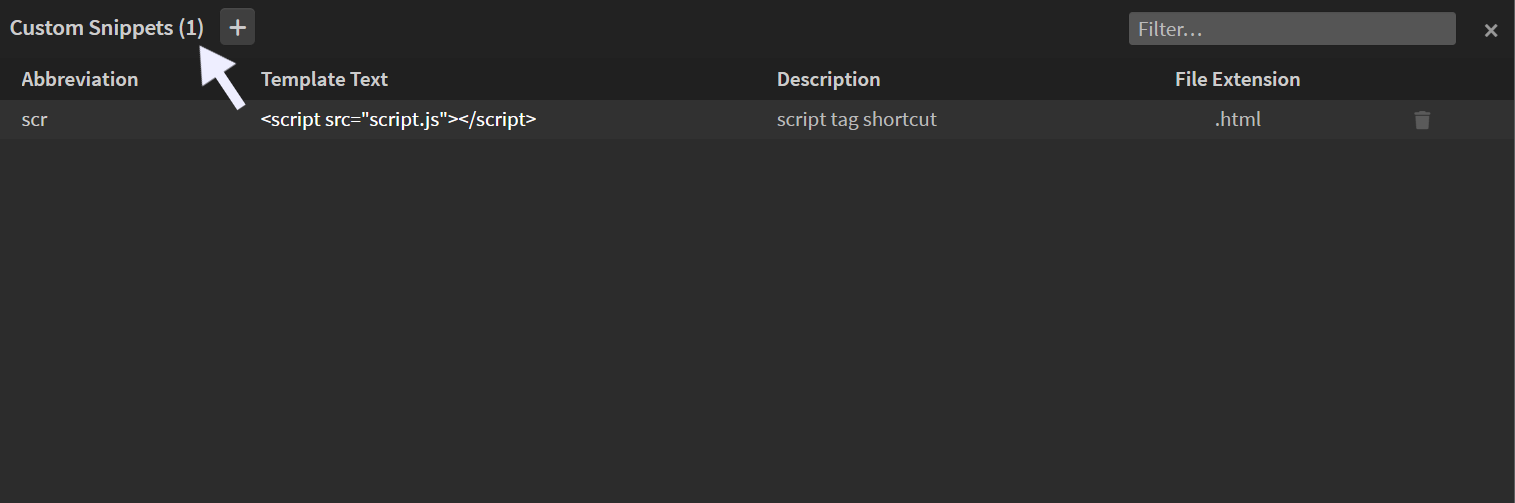Click the blank header space above trash icon
Screen dimensions: 1515x503
1422,79
